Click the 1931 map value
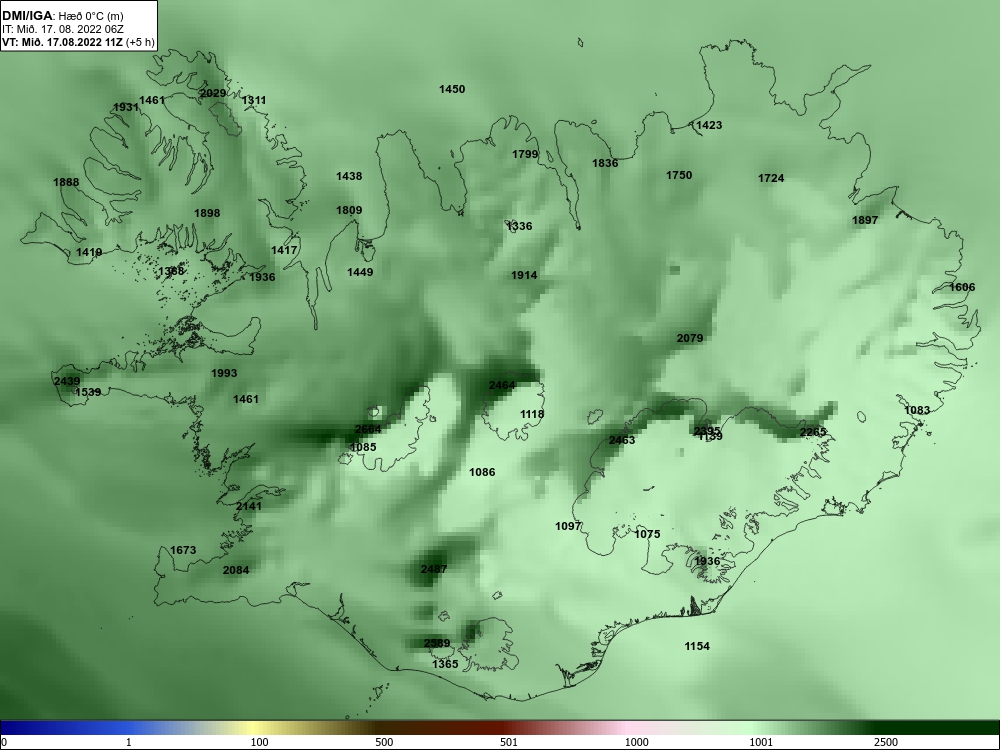The height and width of the screenshot is (750, 1000). point(126,107)
